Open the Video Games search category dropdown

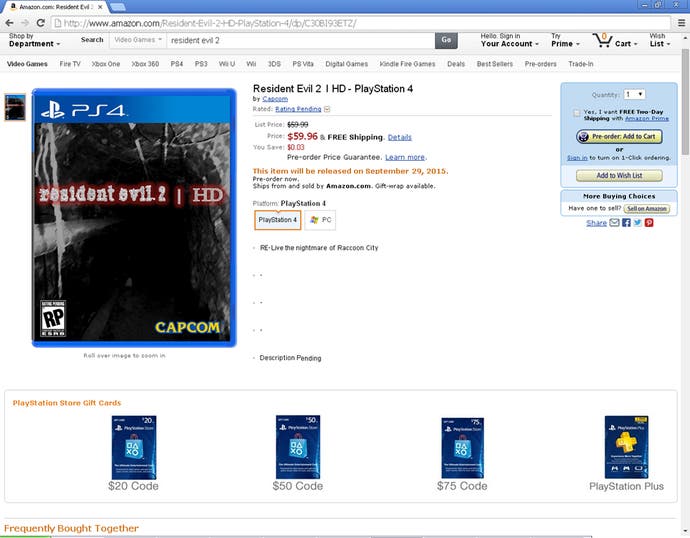coord(138,40)
